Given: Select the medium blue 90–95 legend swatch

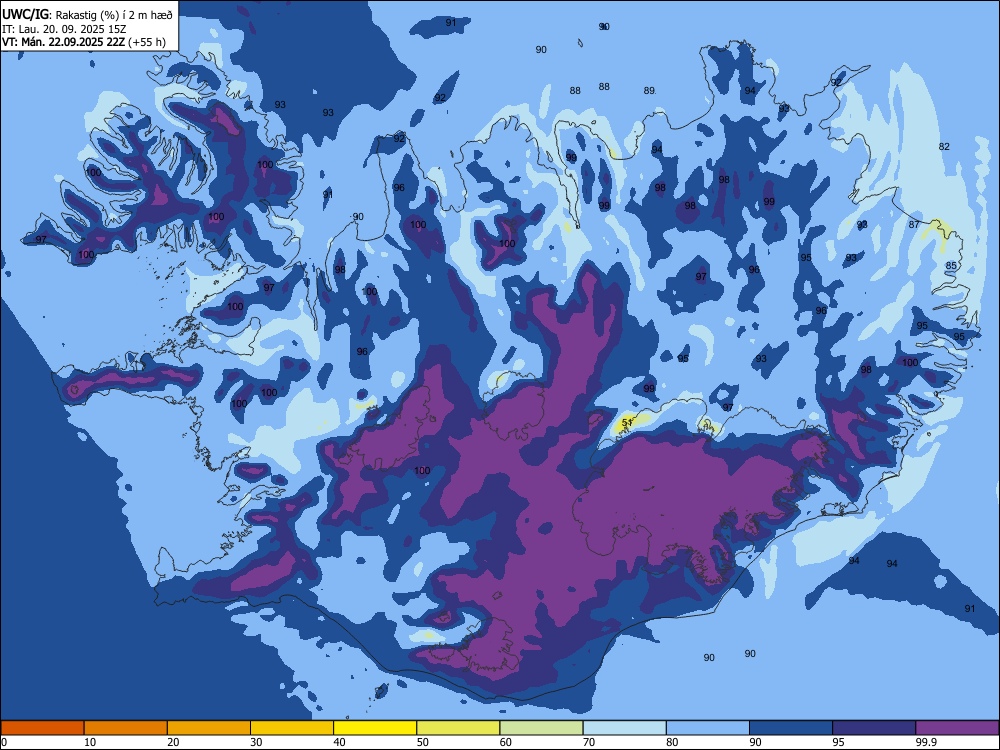Looking at the screenshot, I should (791, 728).
